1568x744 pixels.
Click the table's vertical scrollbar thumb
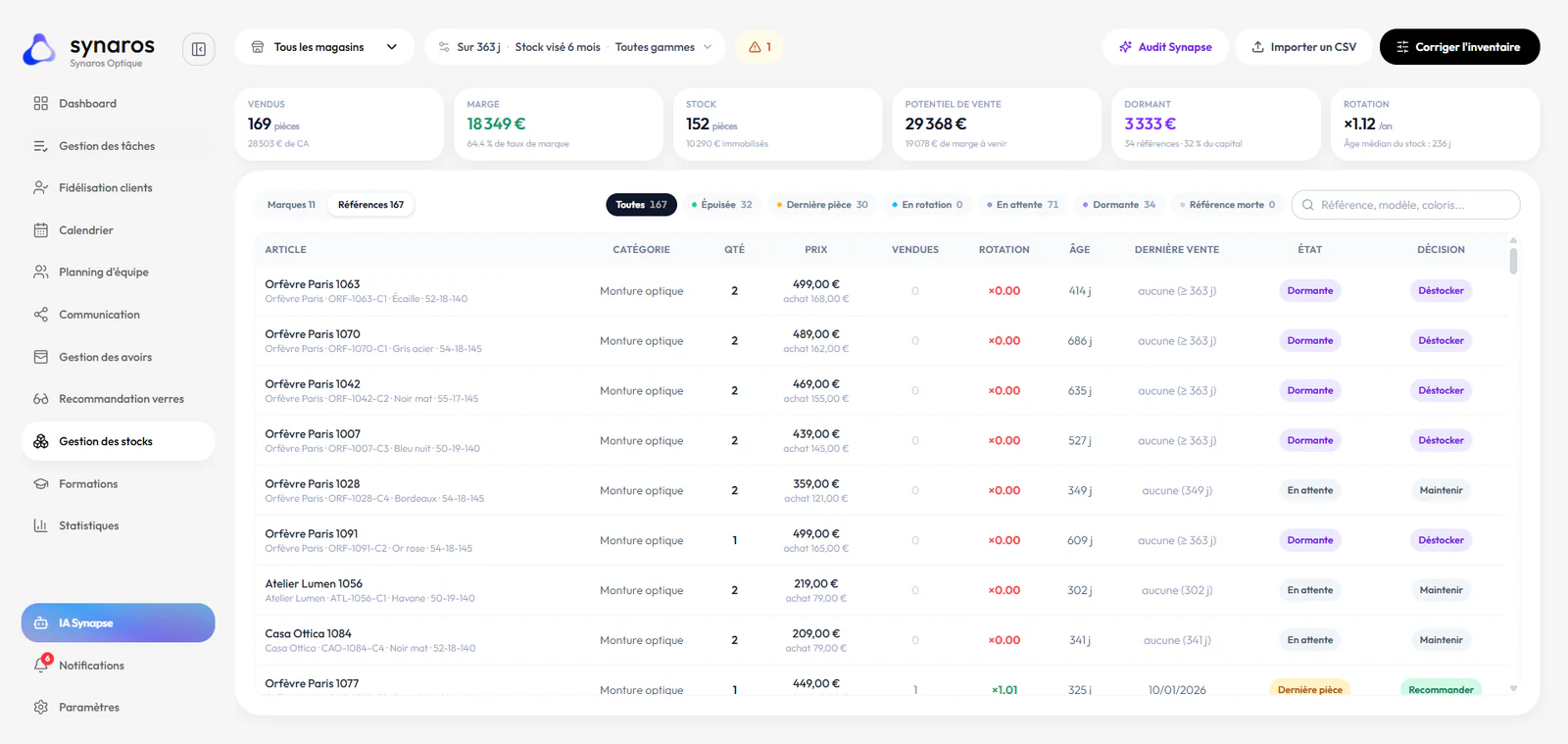click(x=1513, y=261)
